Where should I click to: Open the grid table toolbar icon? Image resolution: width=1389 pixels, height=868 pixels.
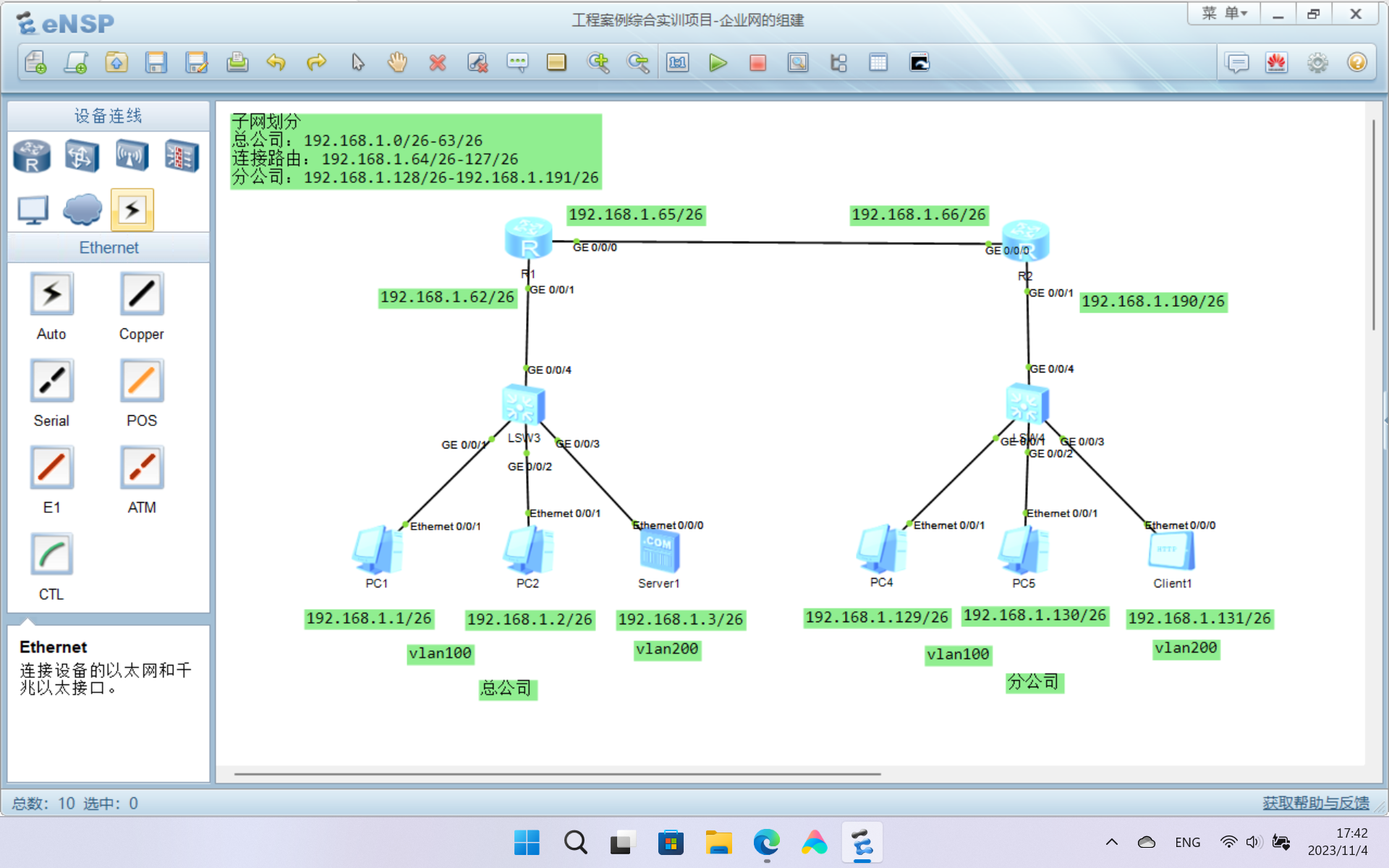pos(878,63)
